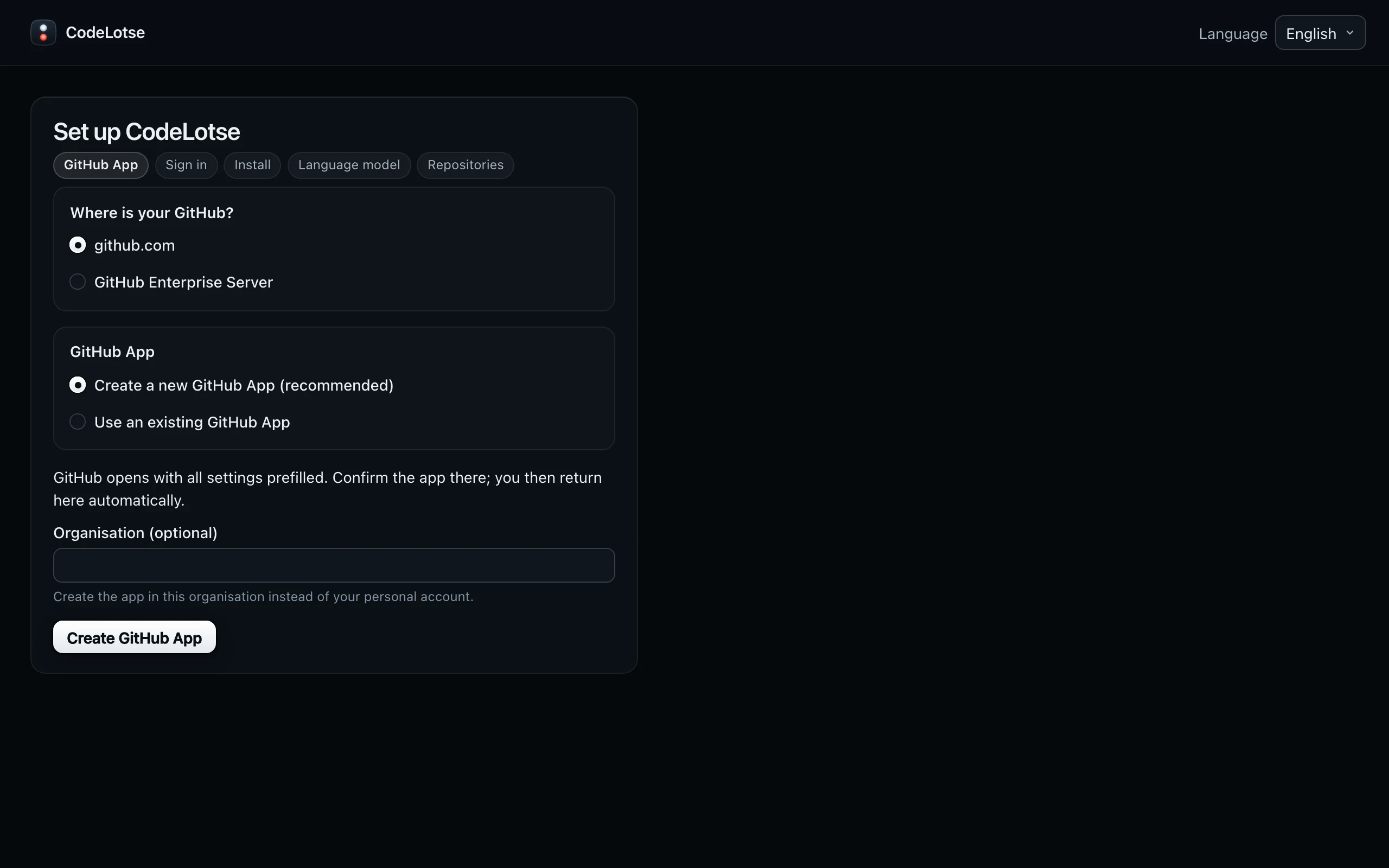Click the Set up CodeLotse heading

click(x=146, y=132)
